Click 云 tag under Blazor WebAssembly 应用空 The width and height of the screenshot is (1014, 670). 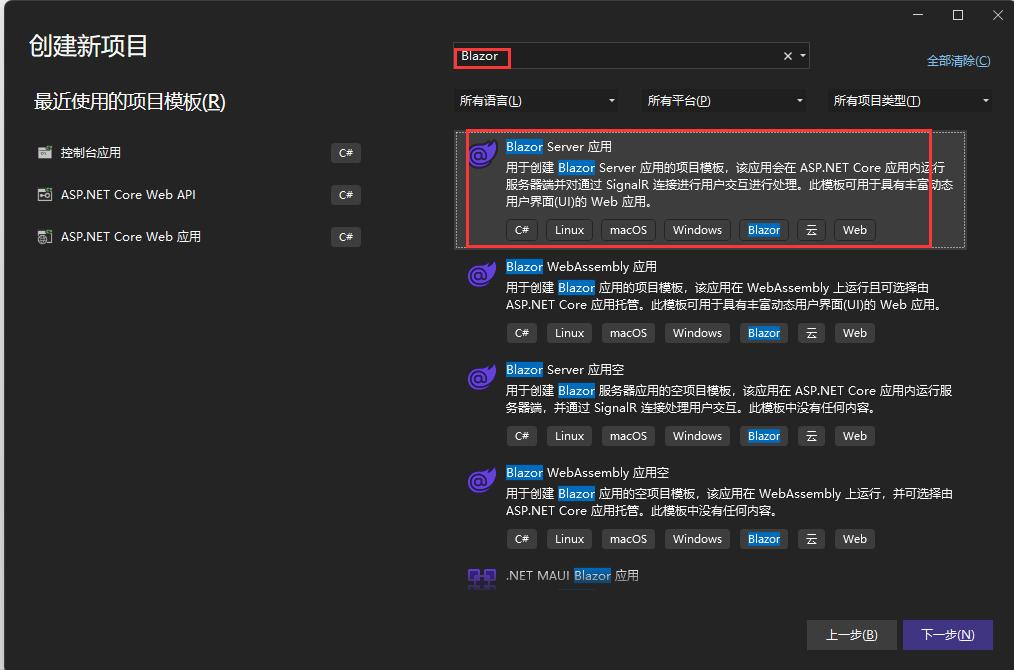811,539
